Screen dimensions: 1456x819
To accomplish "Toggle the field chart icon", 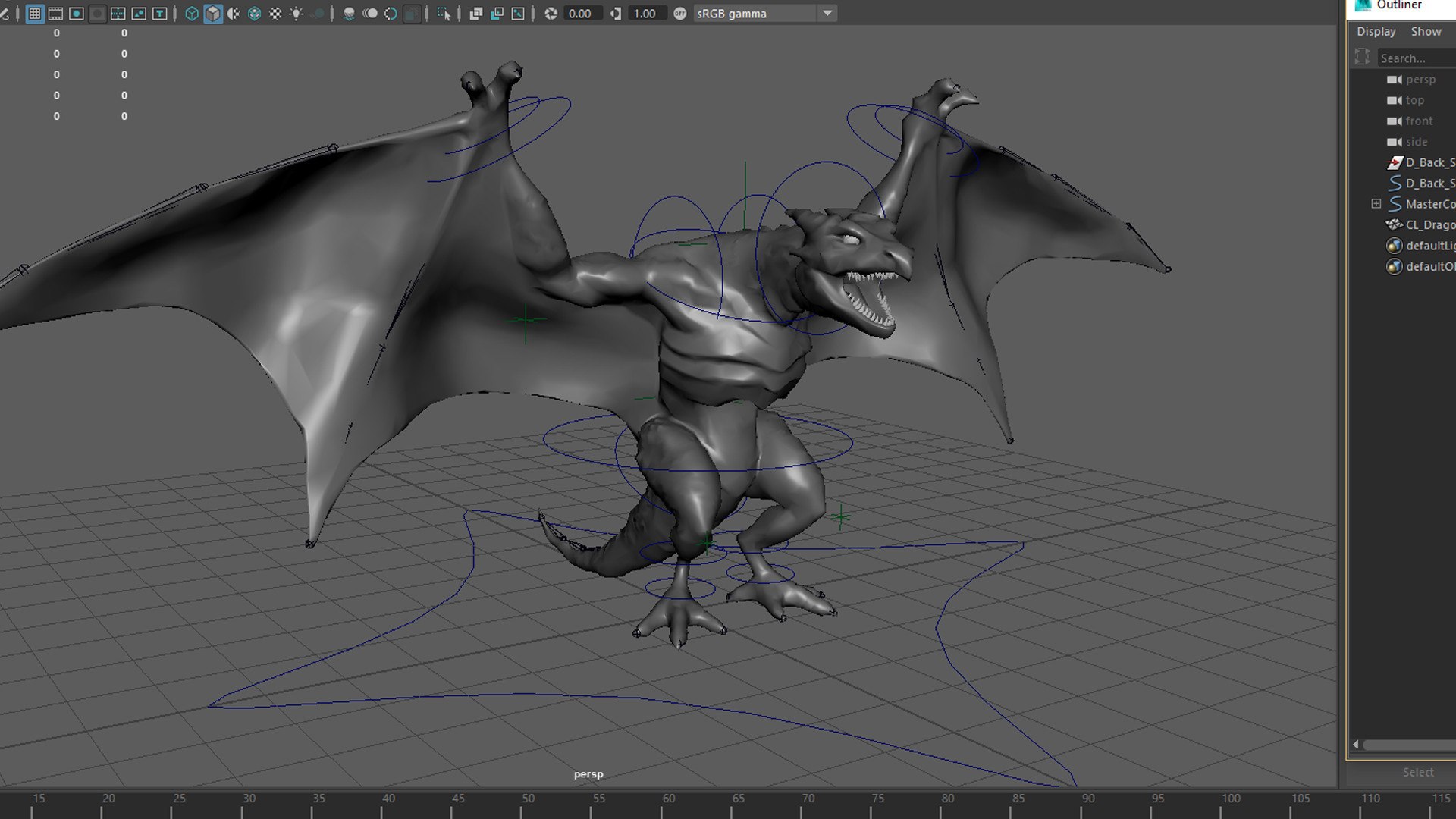I will (x=118, y=14).
